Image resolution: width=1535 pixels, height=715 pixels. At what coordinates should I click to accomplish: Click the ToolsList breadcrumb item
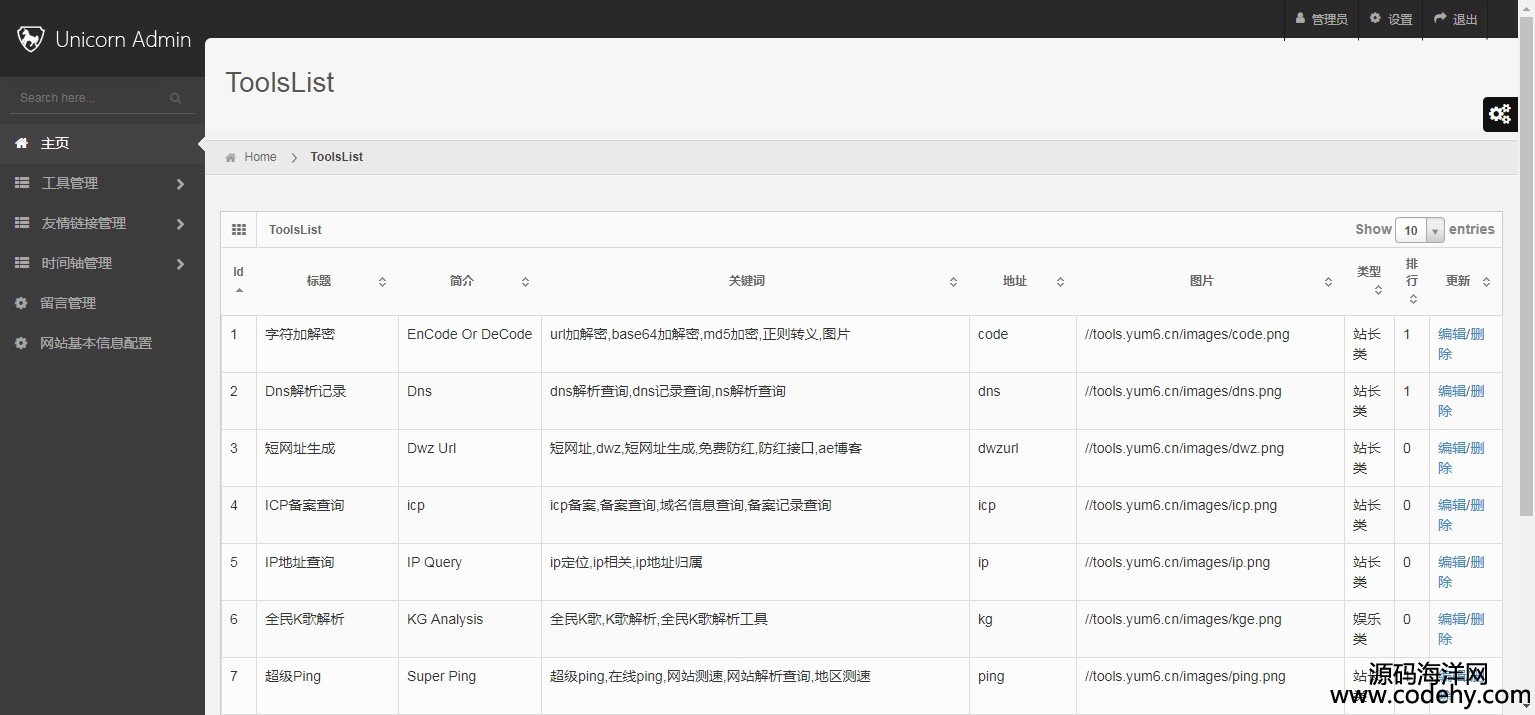click(x=337, y=157)
